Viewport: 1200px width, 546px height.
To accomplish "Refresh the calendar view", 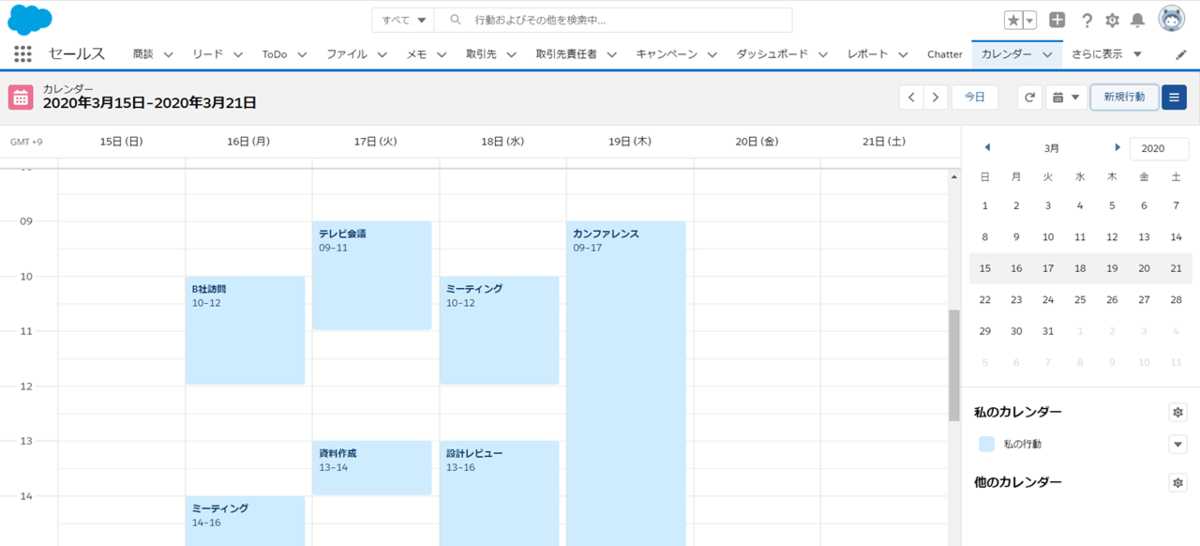I will pos(1030,97).
